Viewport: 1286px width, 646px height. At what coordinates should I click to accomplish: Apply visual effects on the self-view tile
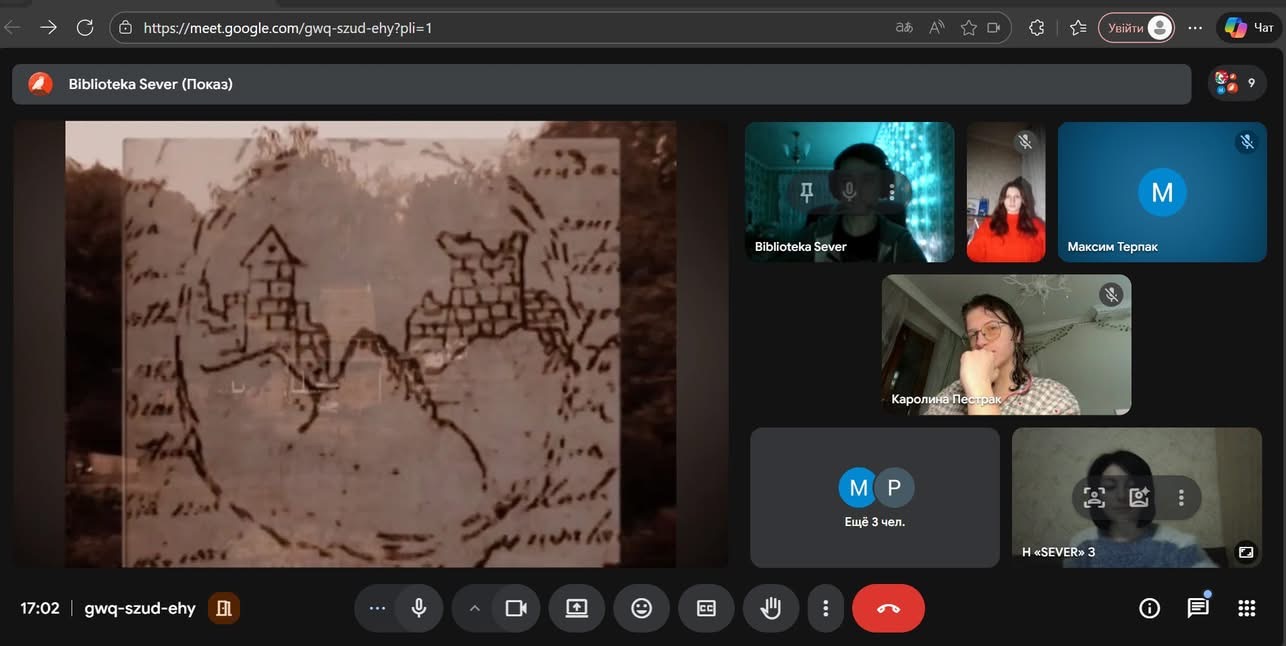pyautogui.click(x=1138, y=497)
